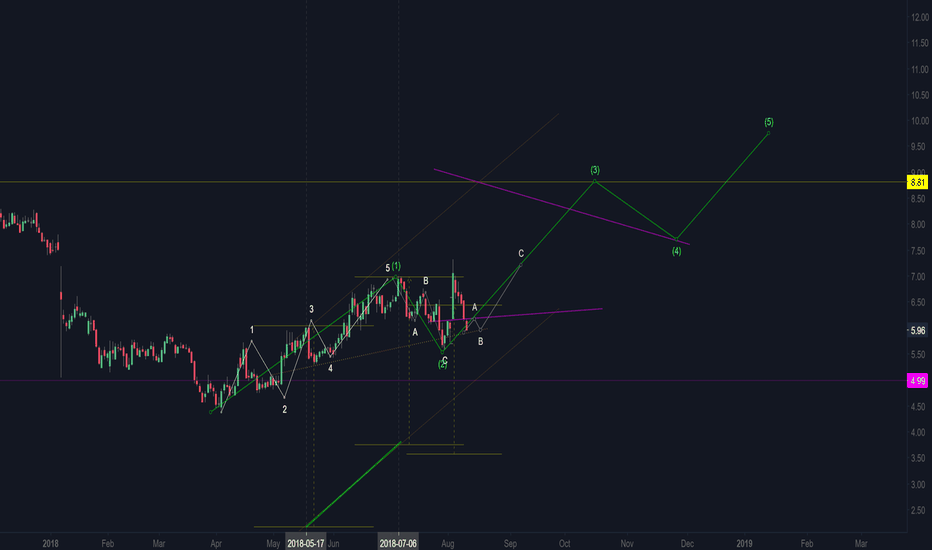
Task: Click the Apr label on time axis
Action: [216, 543]
